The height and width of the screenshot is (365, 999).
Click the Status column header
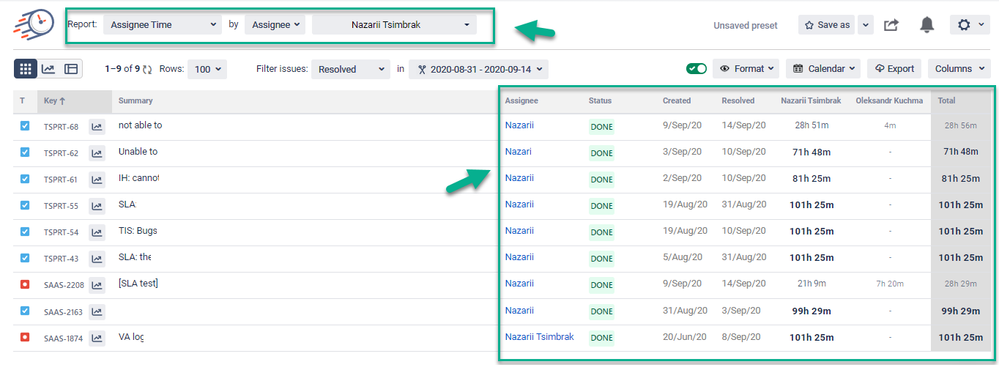point(600,101)
